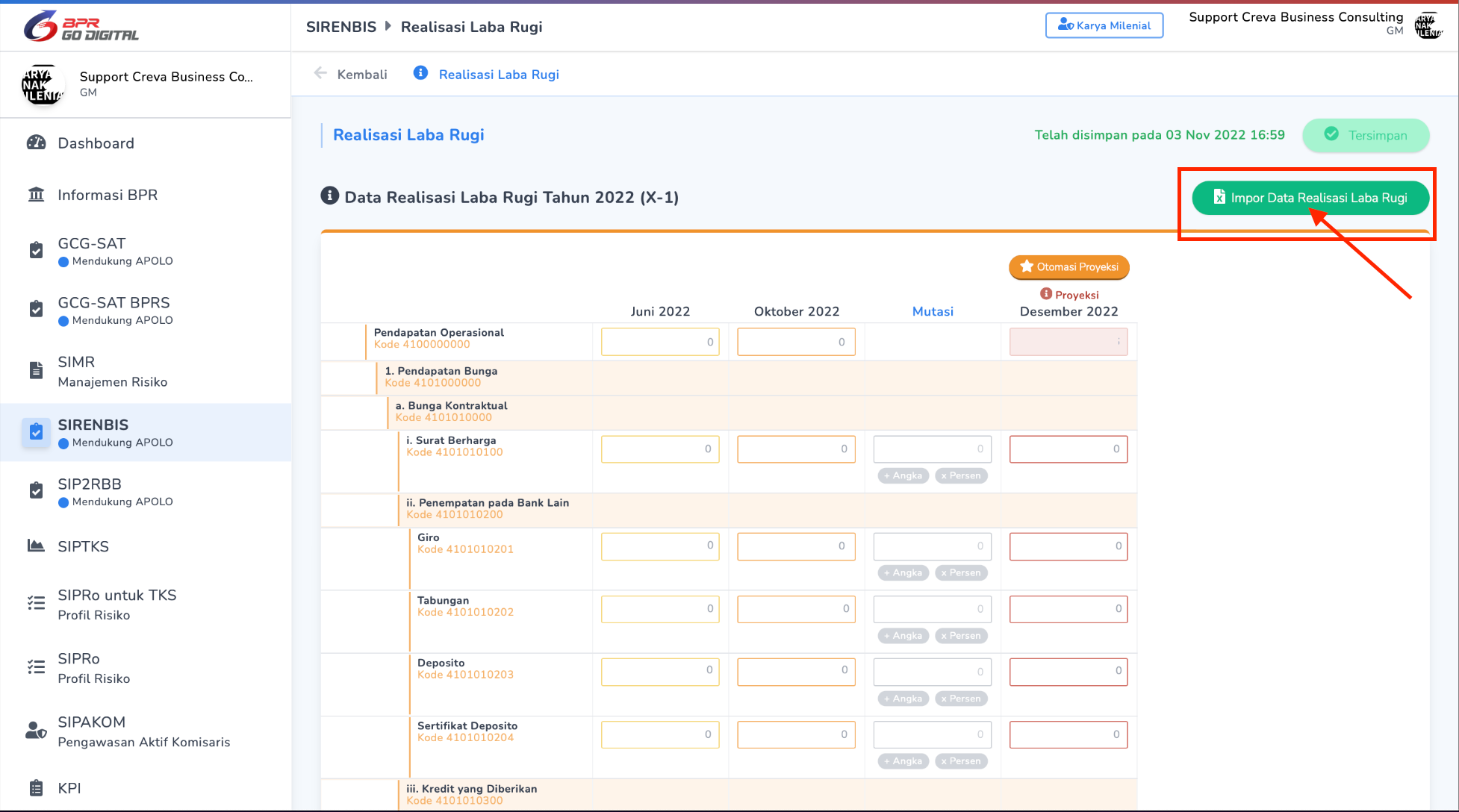The height and width of the screenshot is (812, 1459).
Task: Click the SIPRo untuk TKS list icon
Action: coord(36,603)
